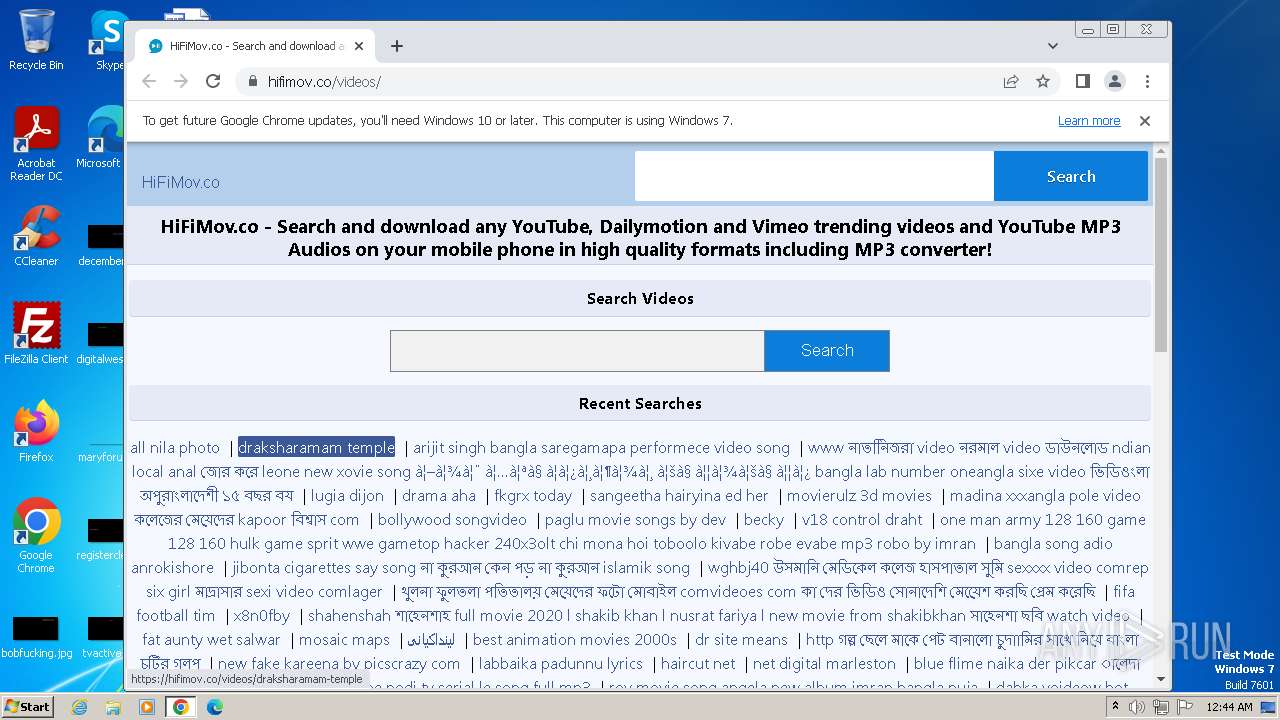Open 'v18 control draht' search link
The image size is (1280, 720).
[x=862, y=520]
